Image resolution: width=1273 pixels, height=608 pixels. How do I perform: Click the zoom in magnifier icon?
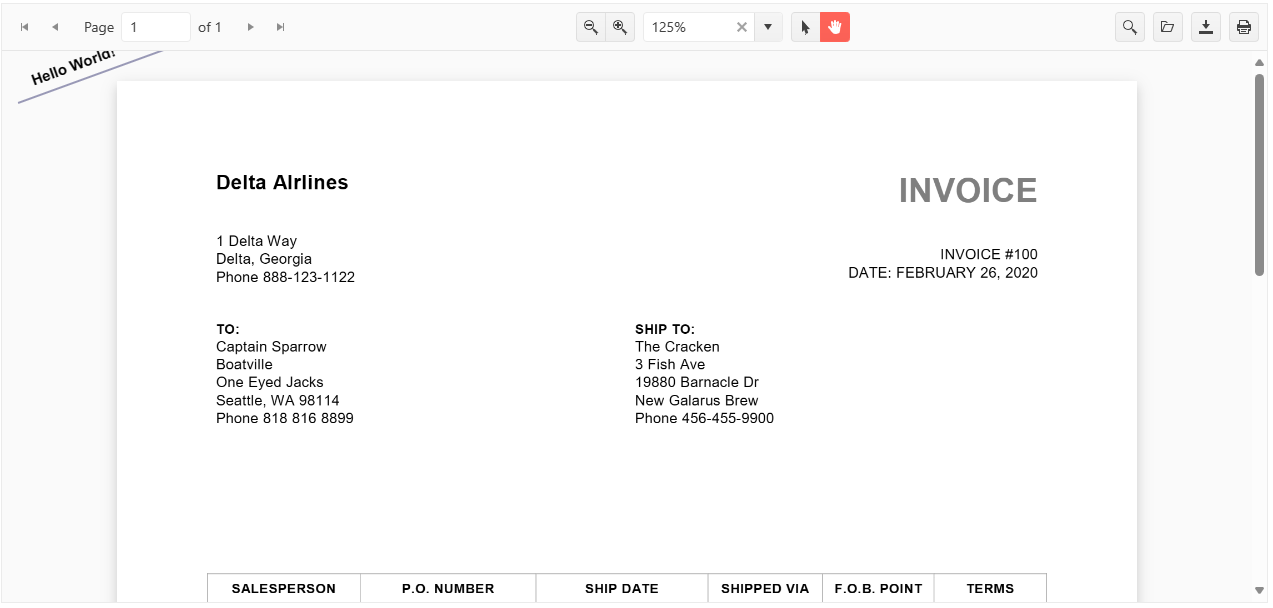click(x=620, y=27)
